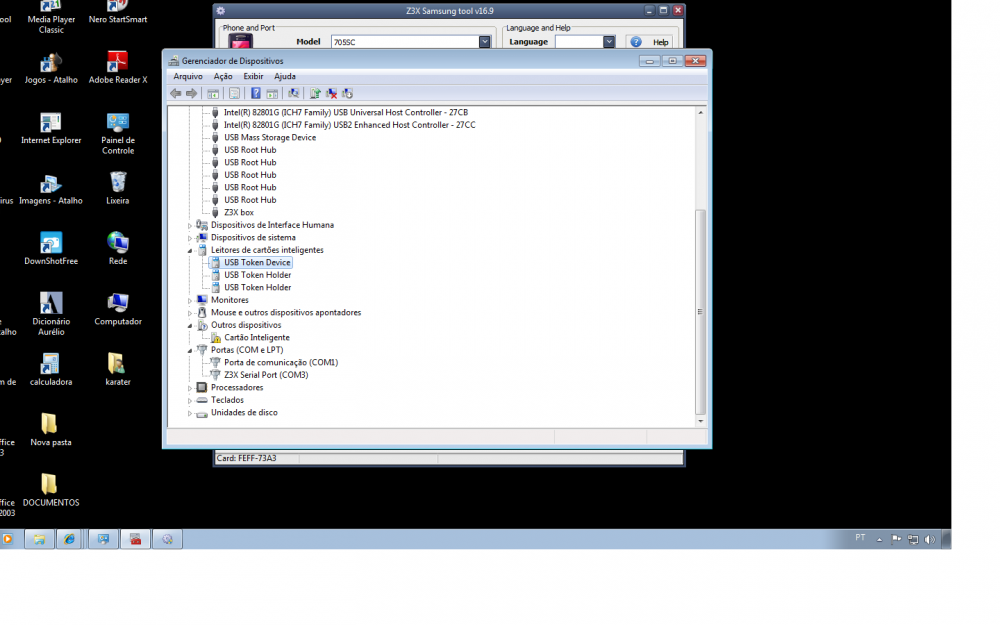Select the Lixeira recycle bin icon

click(118, 189)
